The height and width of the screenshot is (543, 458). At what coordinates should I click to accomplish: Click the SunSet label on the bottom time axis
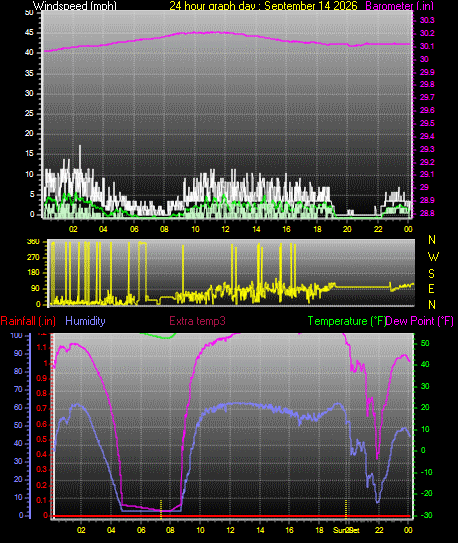pos(347,530)
